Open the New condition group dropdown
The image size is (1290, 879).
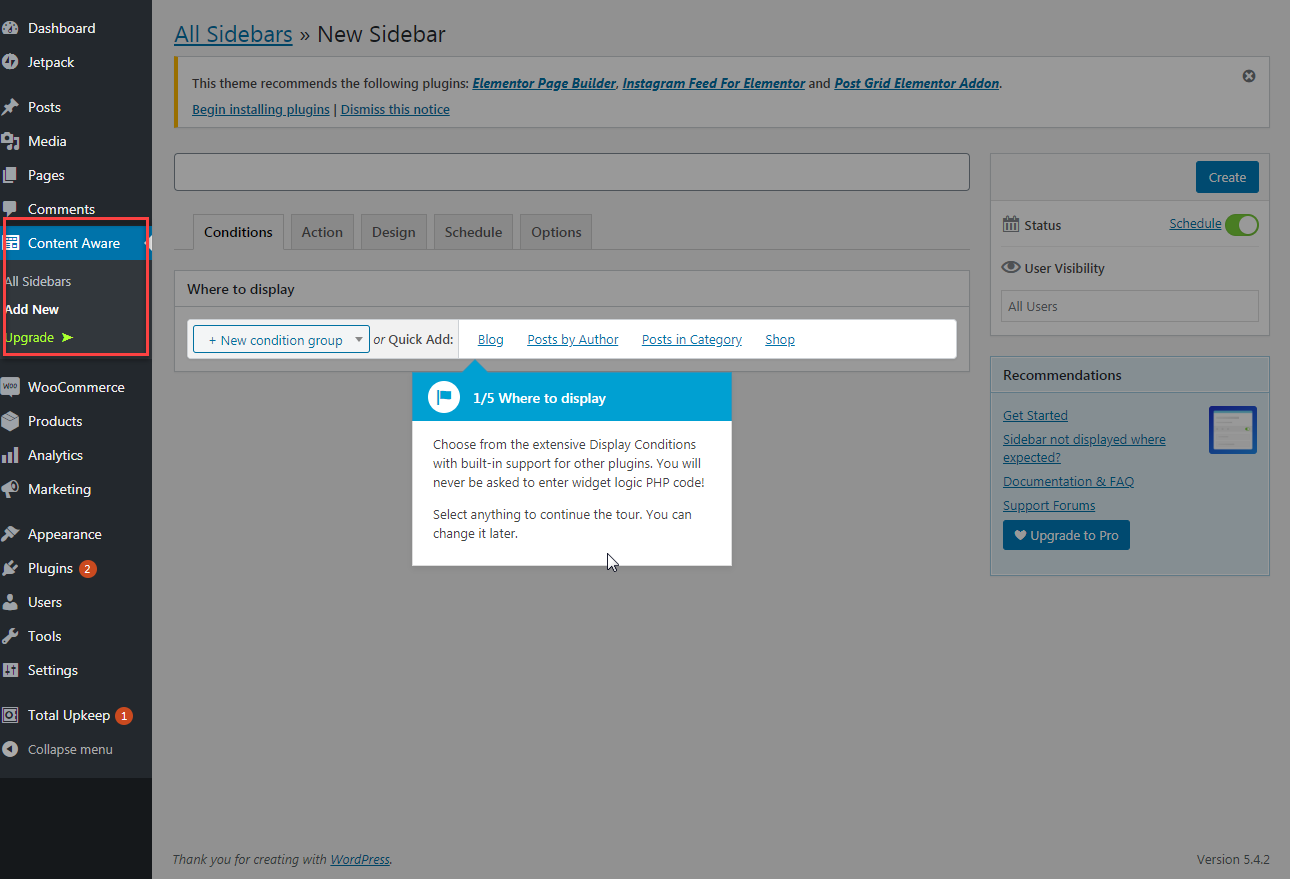pyautogui.click(x=280, y=339)
